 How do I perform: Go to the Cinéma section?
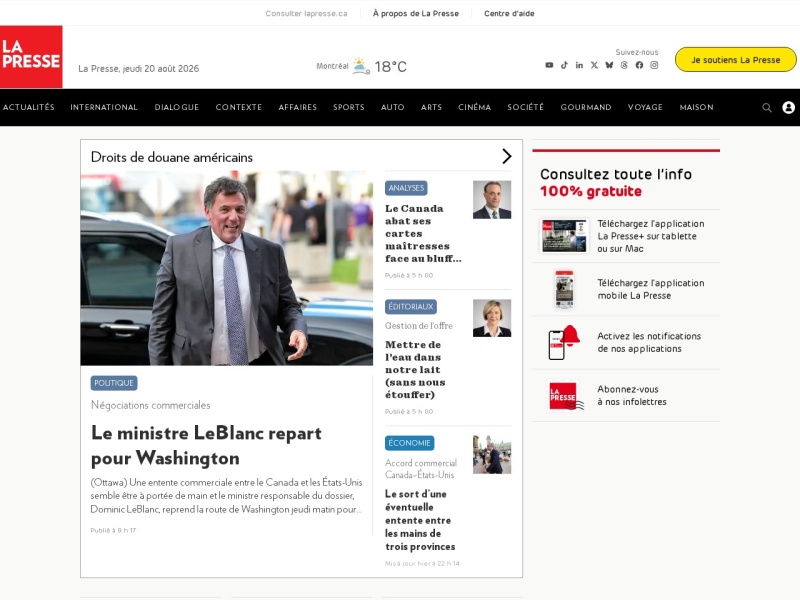474,107
